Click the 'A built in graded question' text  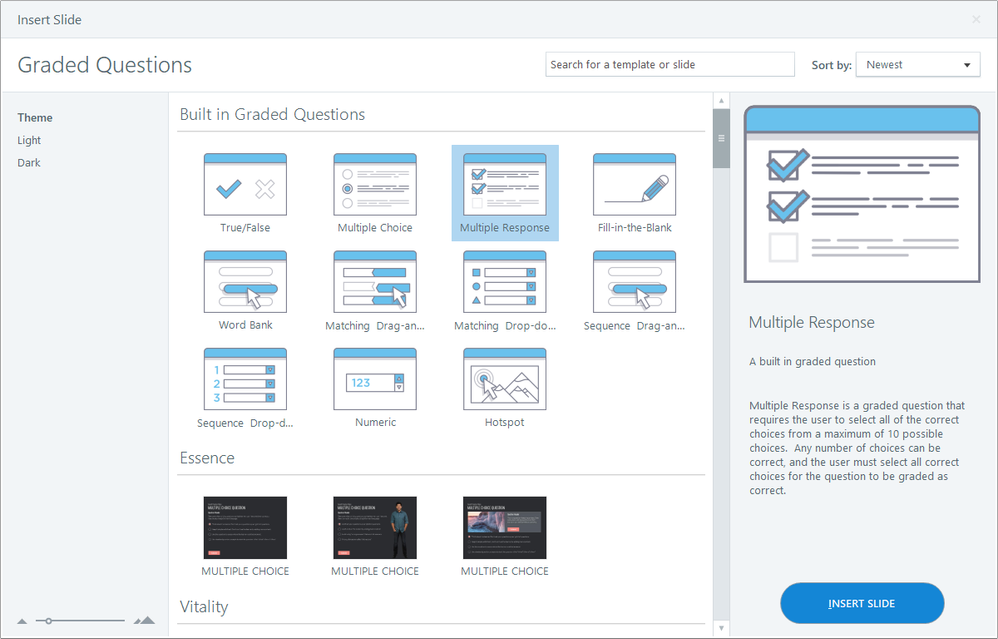click(x=812, y=362)
